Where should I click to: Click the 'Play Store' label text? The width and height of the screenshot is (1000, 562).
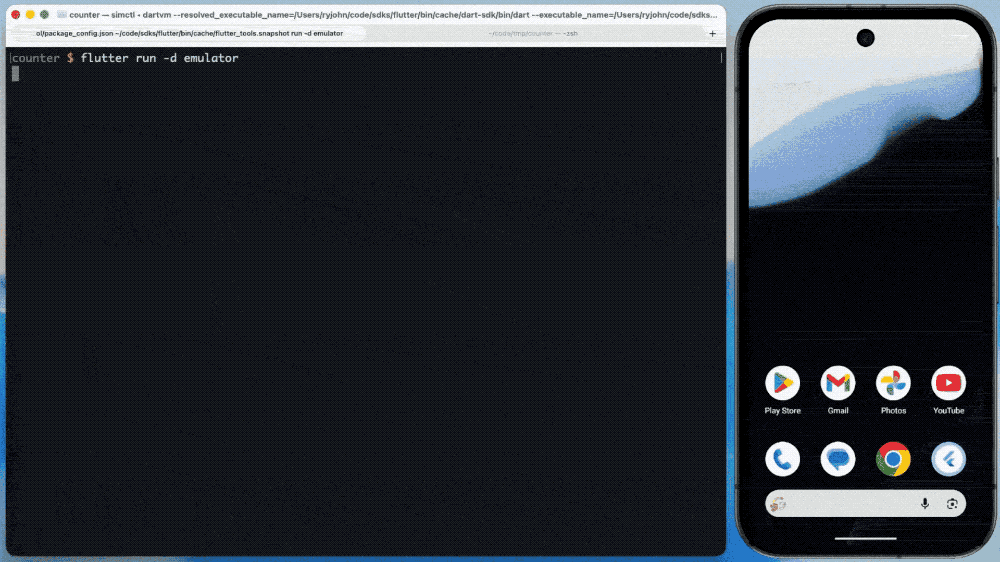pyautogui.click(x=782, y=411)
